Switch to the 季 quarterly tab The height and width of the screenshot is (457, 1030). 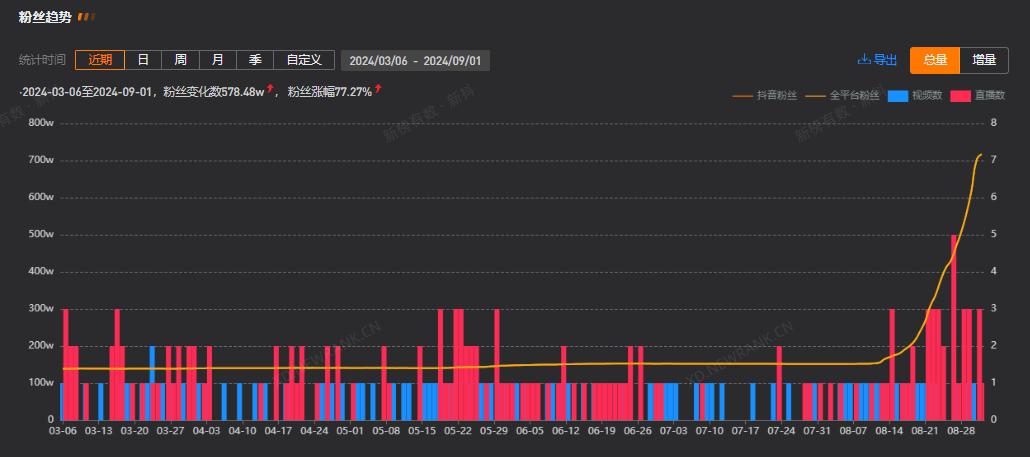click(256, 60)
